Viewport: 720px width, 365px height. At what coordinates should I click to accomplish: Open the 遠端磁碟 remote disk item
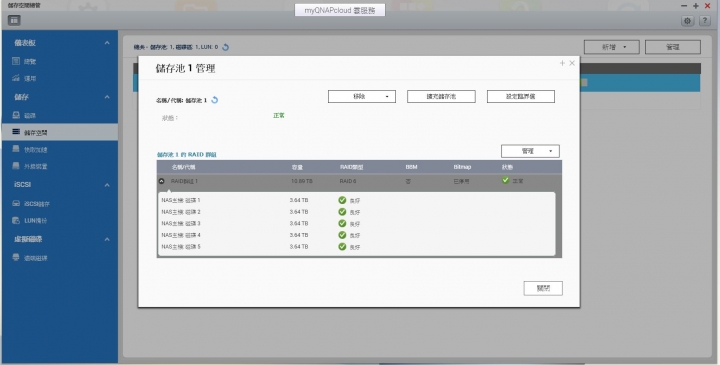[60, 258]
